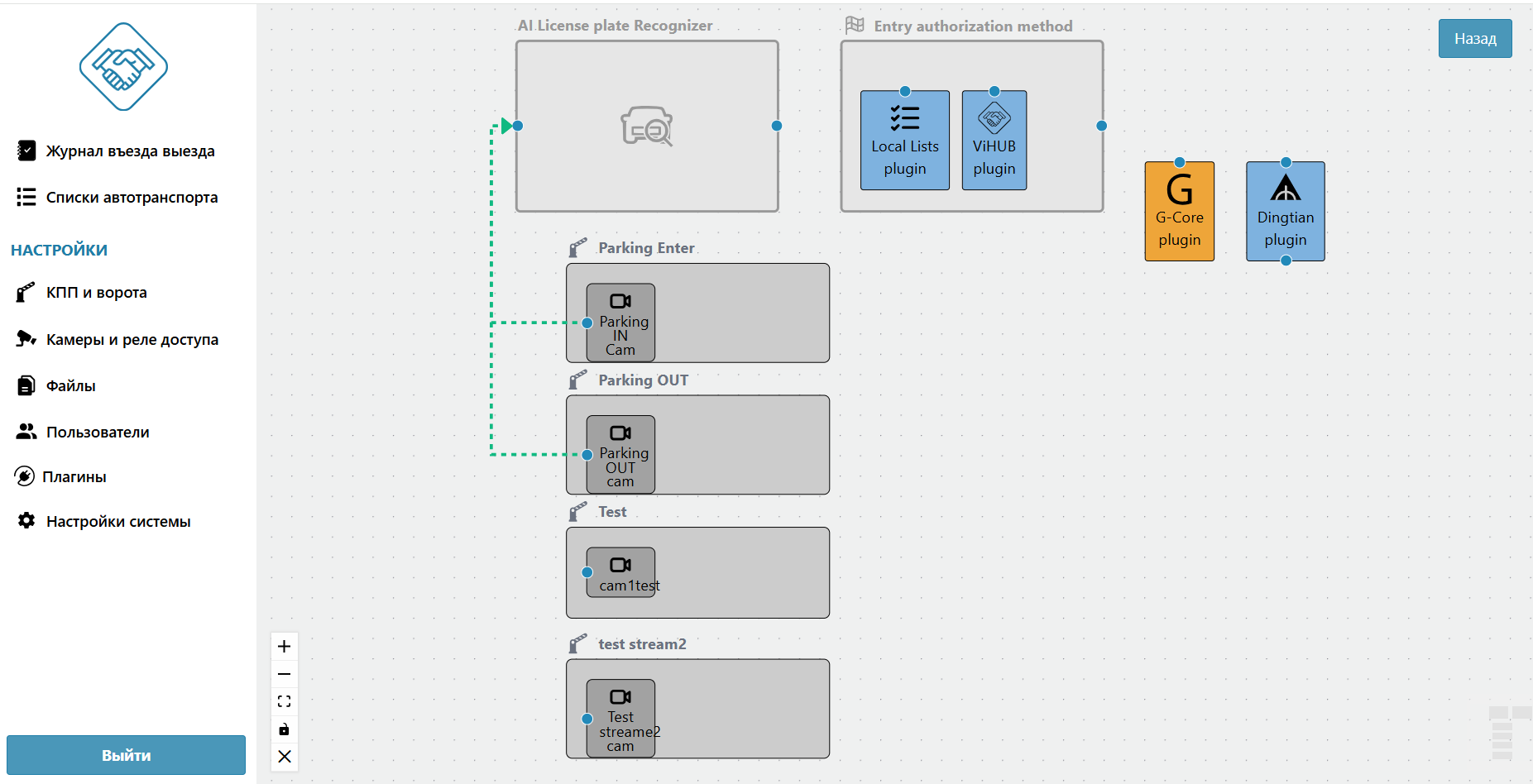This screenshot has width=1533, height=784.
Task: Open Журнал въезда выезда menu item
Action: point(130,151)
